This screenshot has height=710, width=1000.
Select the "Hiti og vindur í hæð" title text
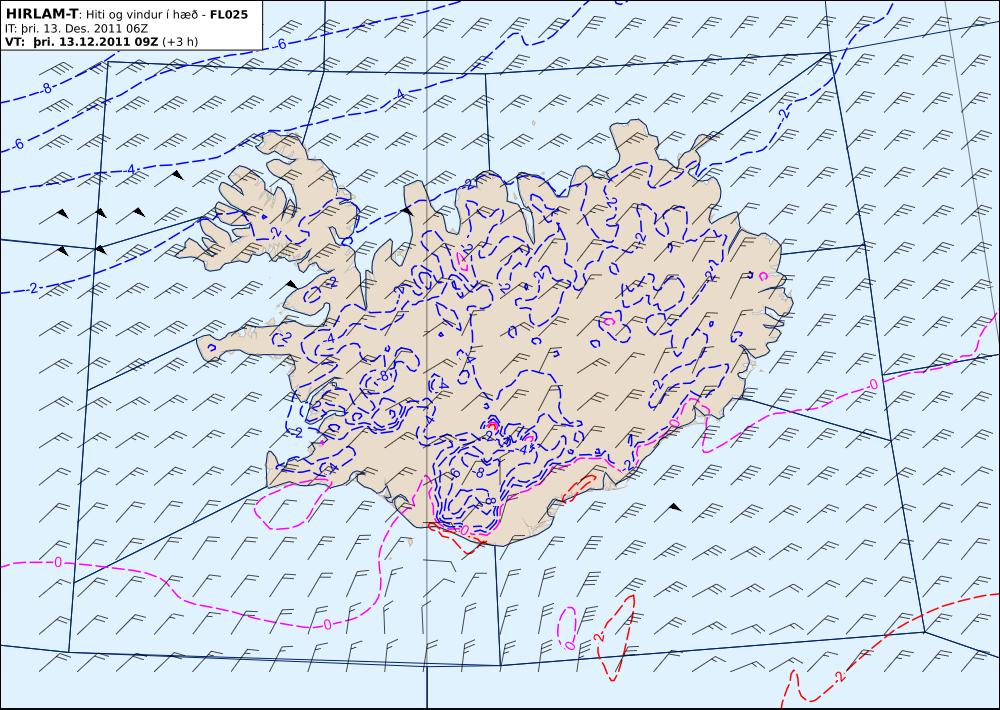pyautogui.click(x=142, y=14)
